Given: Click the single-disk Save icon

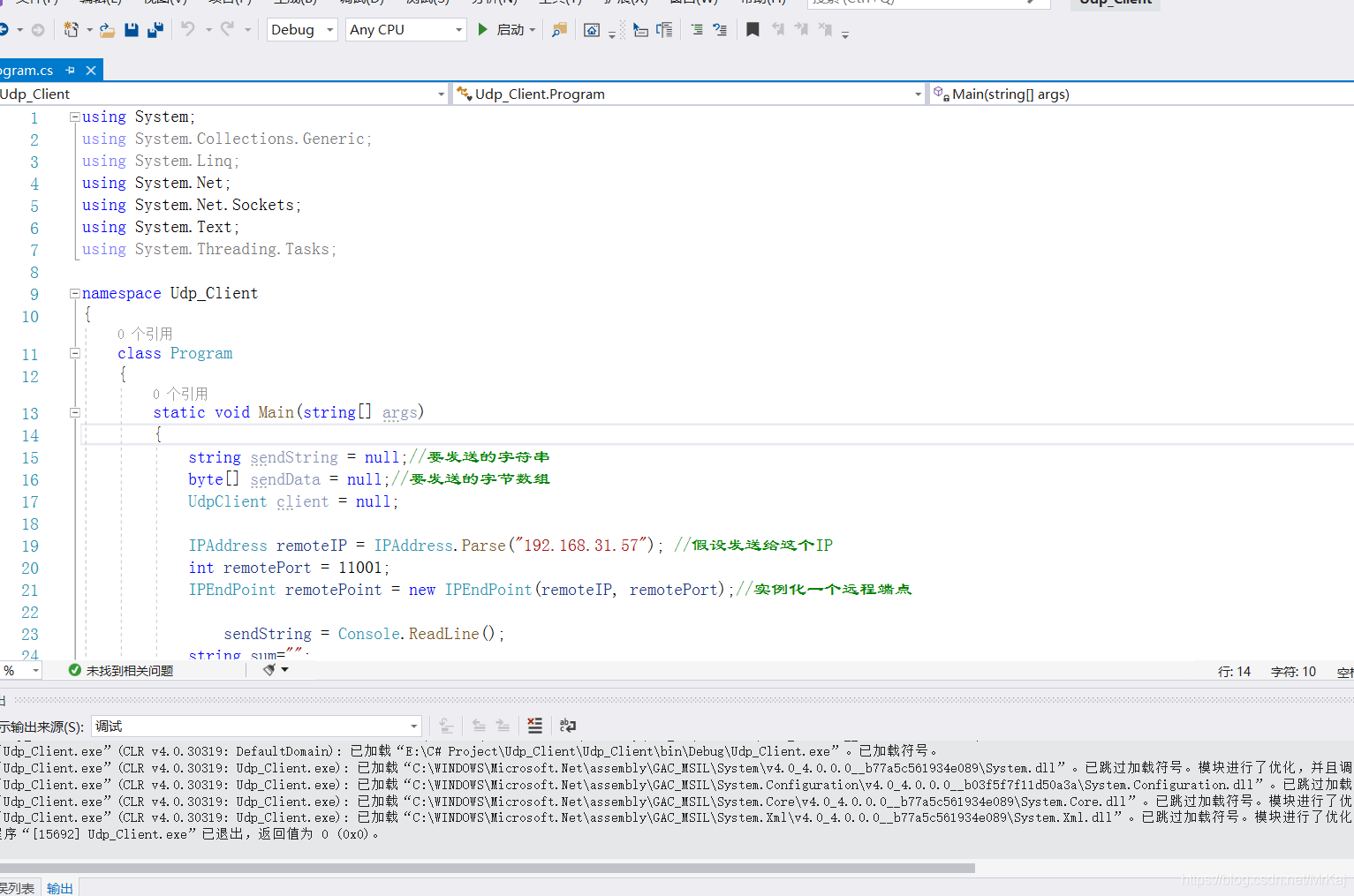Looking at the screenshot, I should (132, 30).
